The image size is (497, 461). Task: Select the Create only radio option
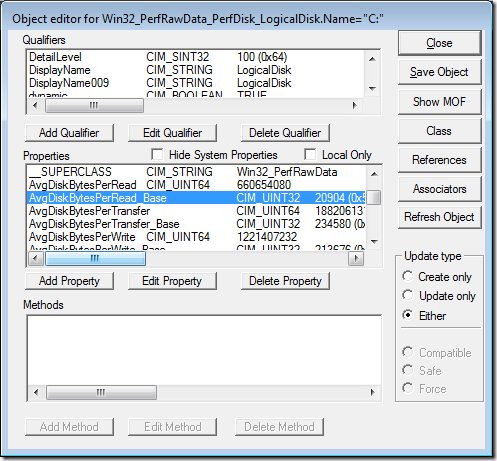pyautogui.click(x=407, y=276)
